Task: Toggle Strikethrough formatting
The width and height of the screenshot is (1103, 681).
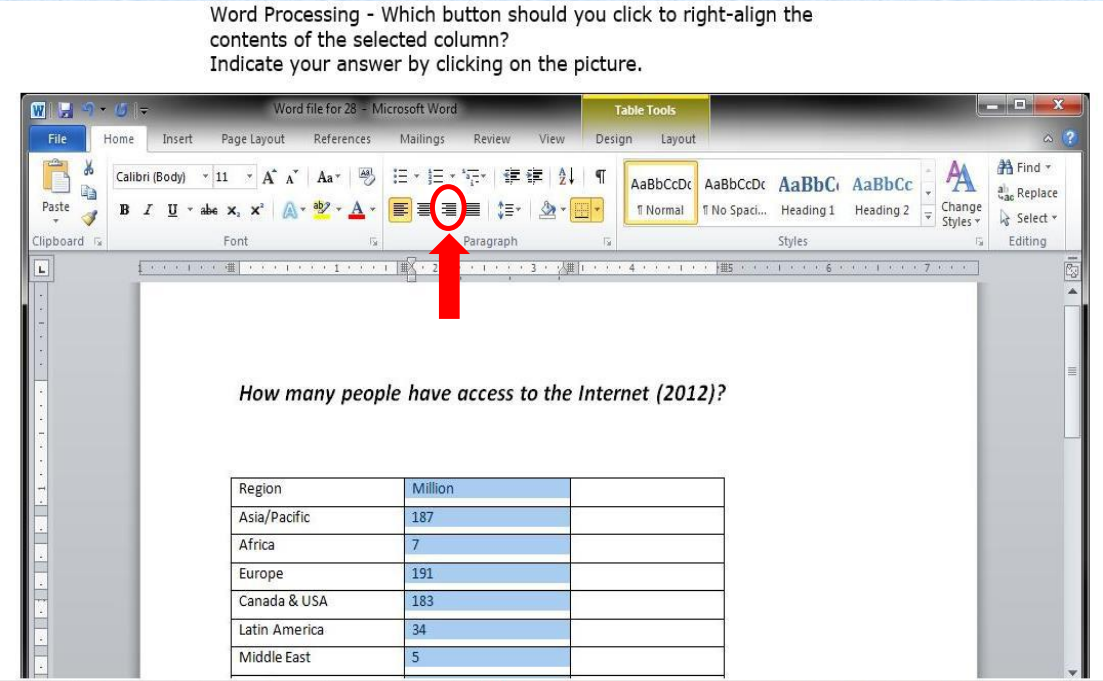Action: (x=209, y=210)
